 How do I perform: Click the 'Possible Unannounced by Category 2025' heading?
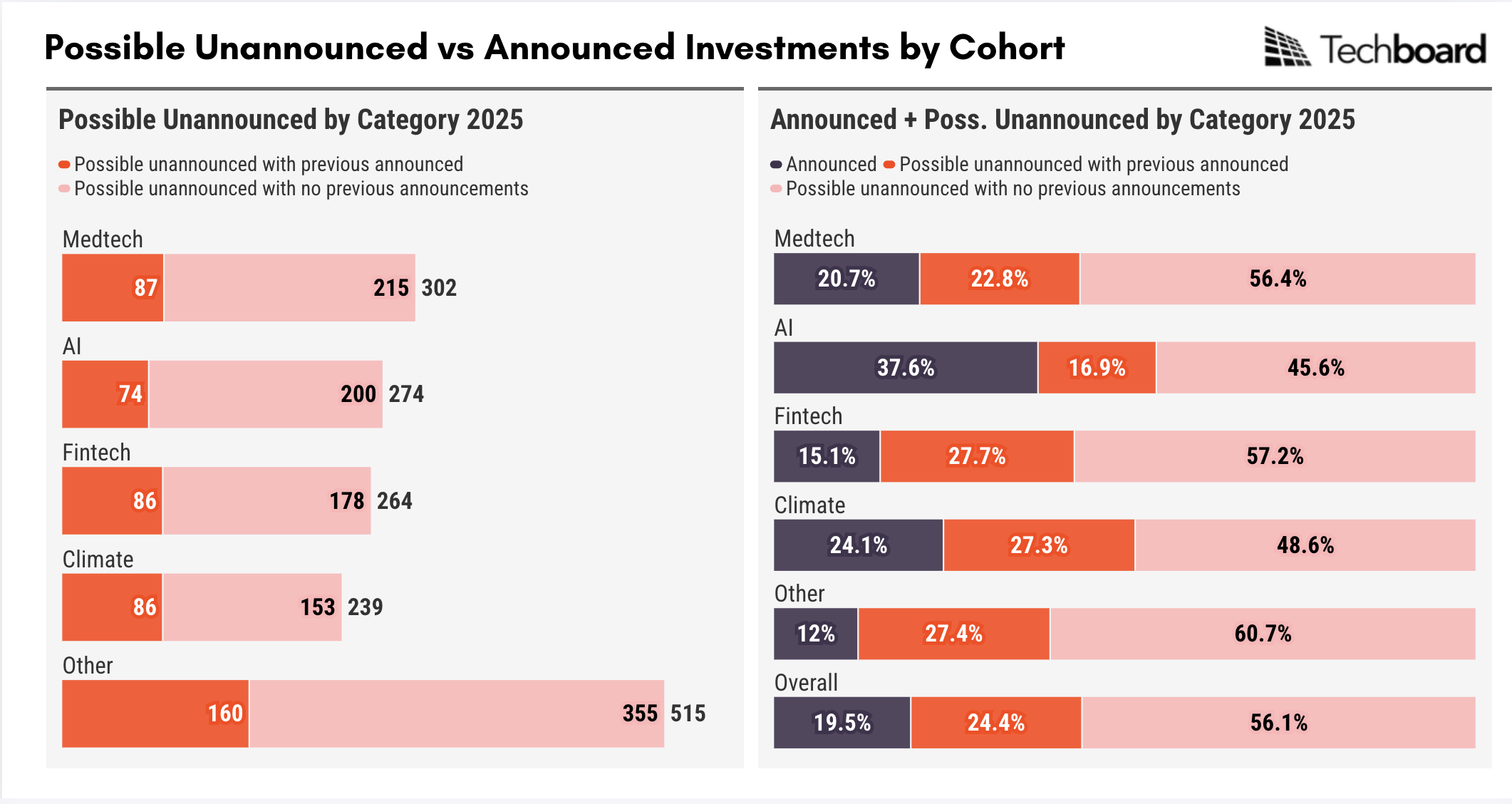click(x=291, y=120)
